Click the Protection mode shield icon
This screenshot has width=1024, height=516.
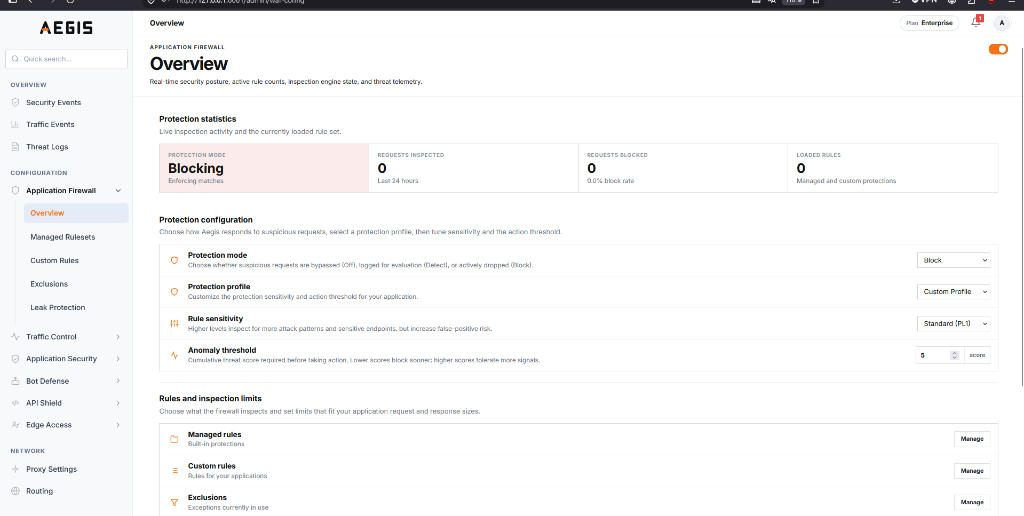point(174,260)
